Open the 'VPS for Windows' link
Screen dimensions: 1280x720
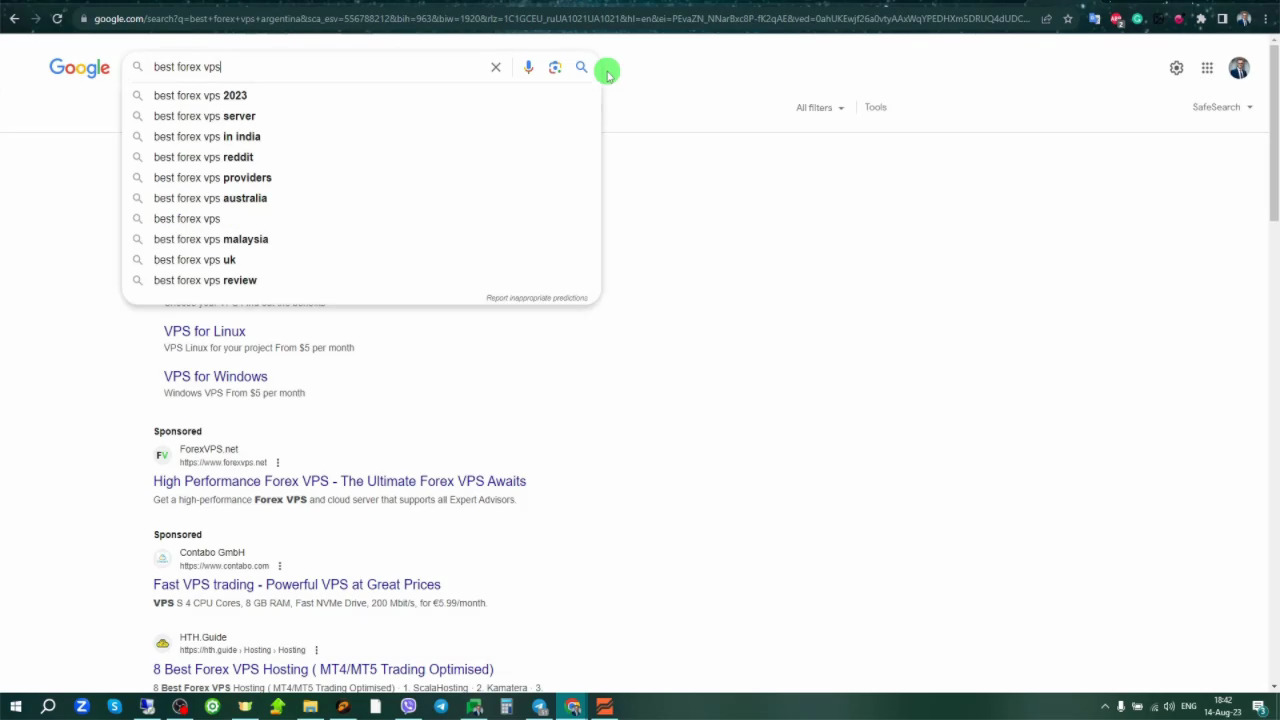point(216,376)
